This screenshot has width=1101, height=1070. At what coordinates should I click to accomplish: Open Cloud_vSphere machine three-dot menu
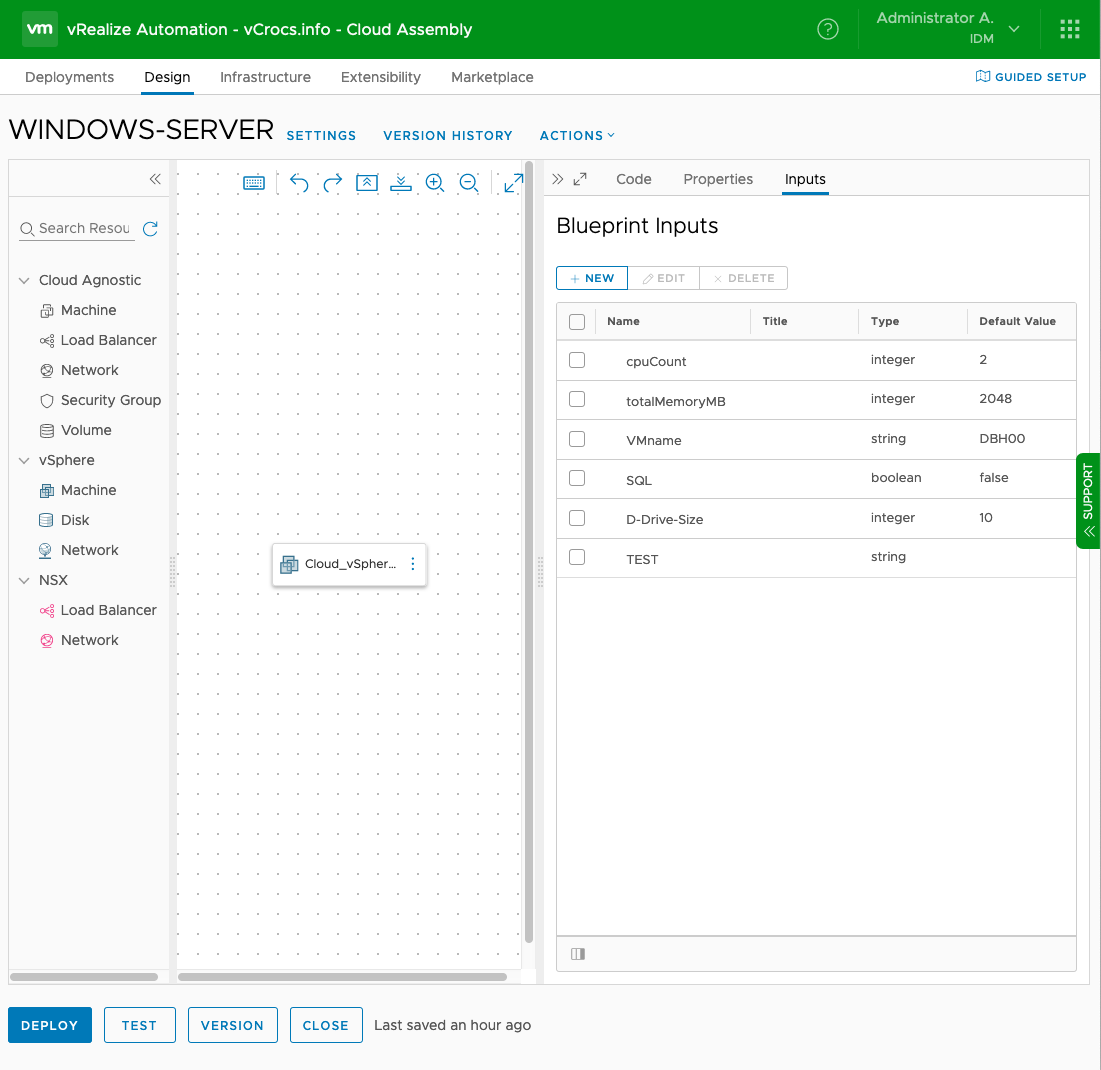click(413, 564)
